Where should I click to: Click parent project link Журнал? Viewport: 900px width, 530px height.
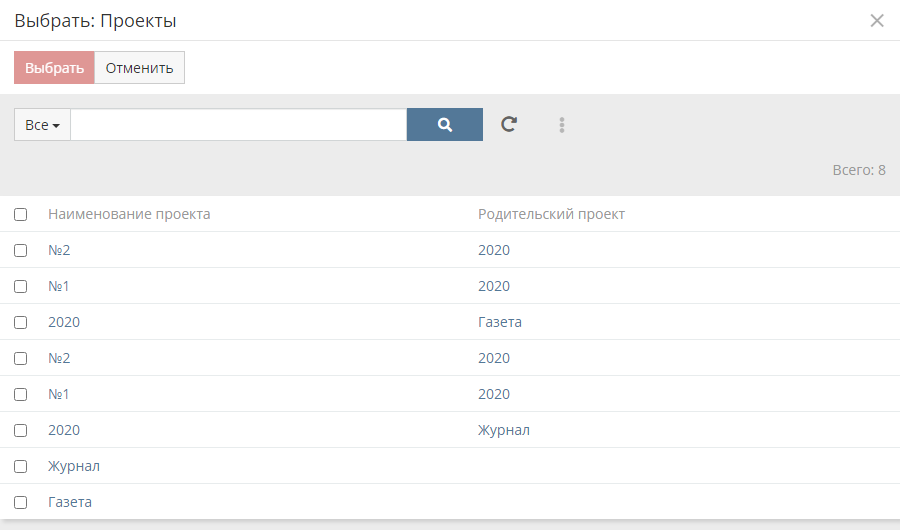pyautogui.click(x=504, y=430)
